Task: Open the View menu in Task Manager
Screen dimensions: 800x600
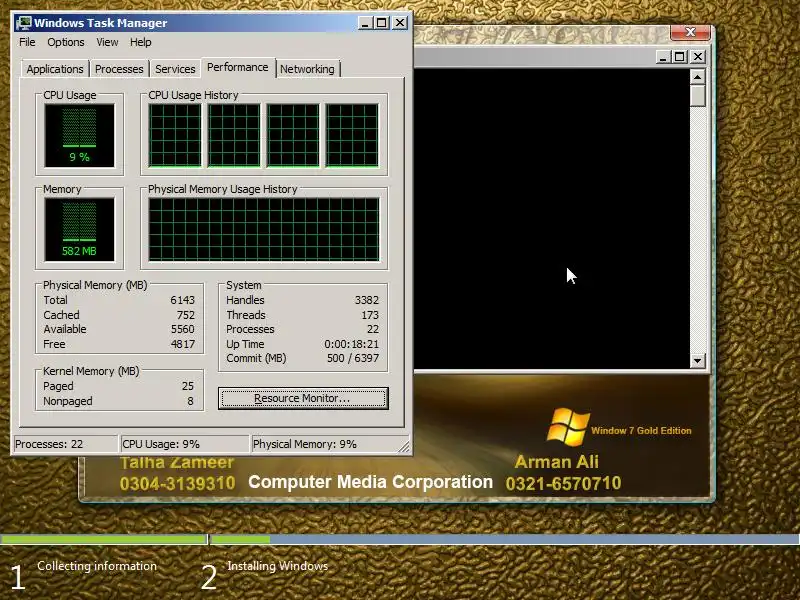Action: click(x=107, y=42)
